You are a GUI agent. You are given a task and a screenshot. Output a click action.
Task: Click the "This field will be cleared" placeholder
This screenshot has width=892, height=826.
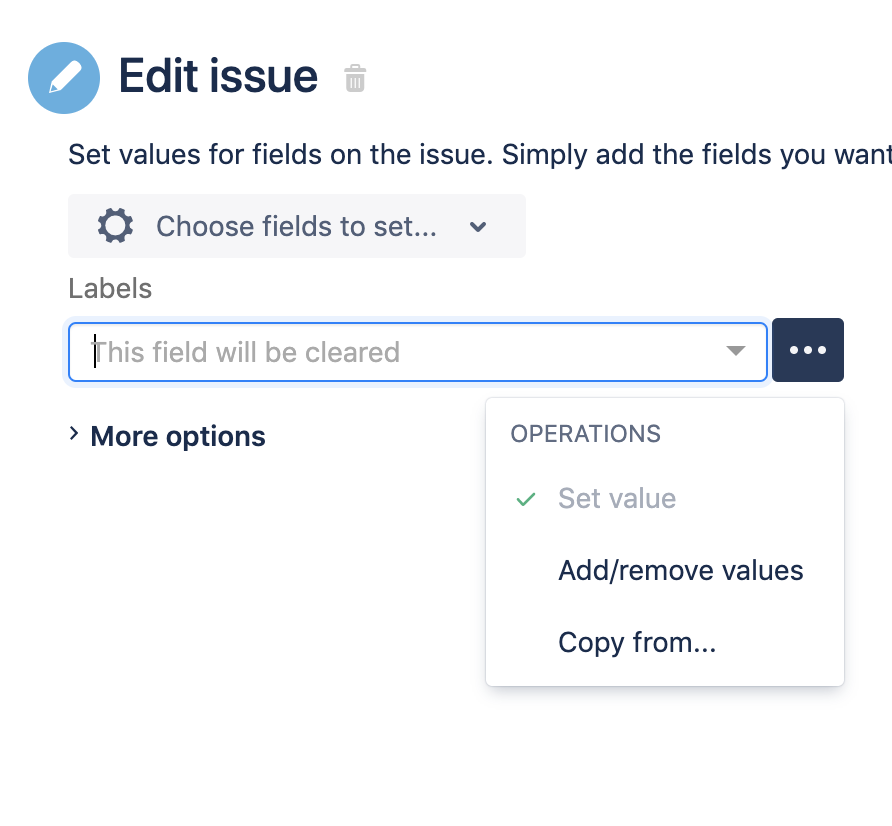pos(247,352)
